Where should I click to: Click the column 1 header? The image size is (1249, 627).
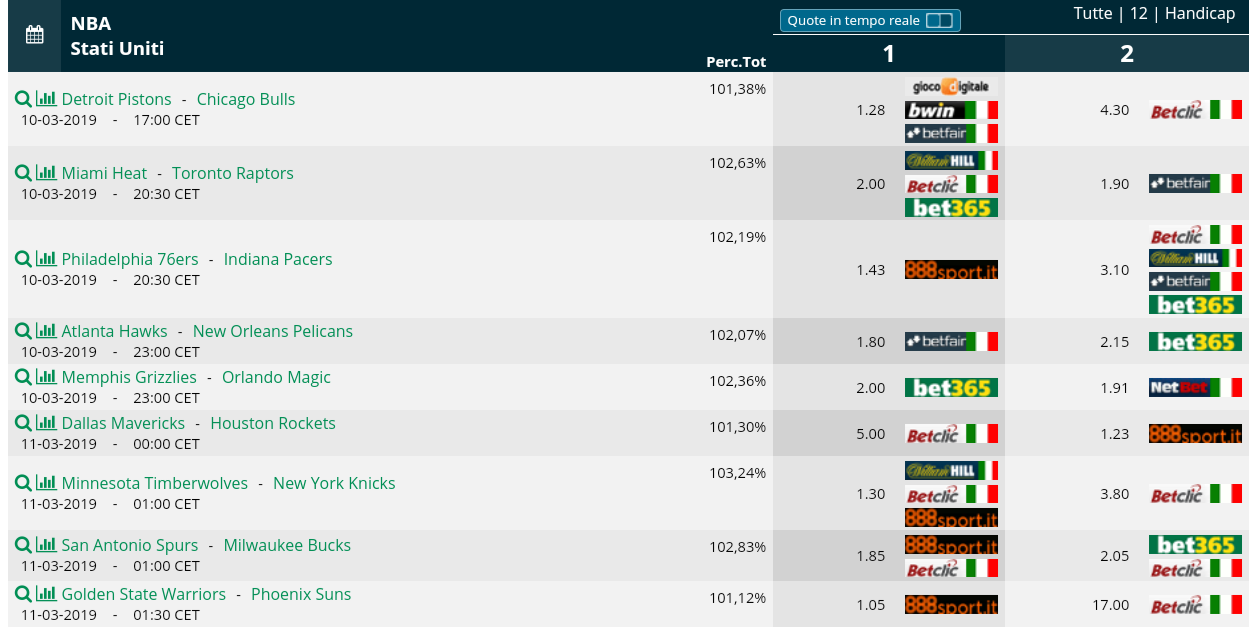(889, 54)
